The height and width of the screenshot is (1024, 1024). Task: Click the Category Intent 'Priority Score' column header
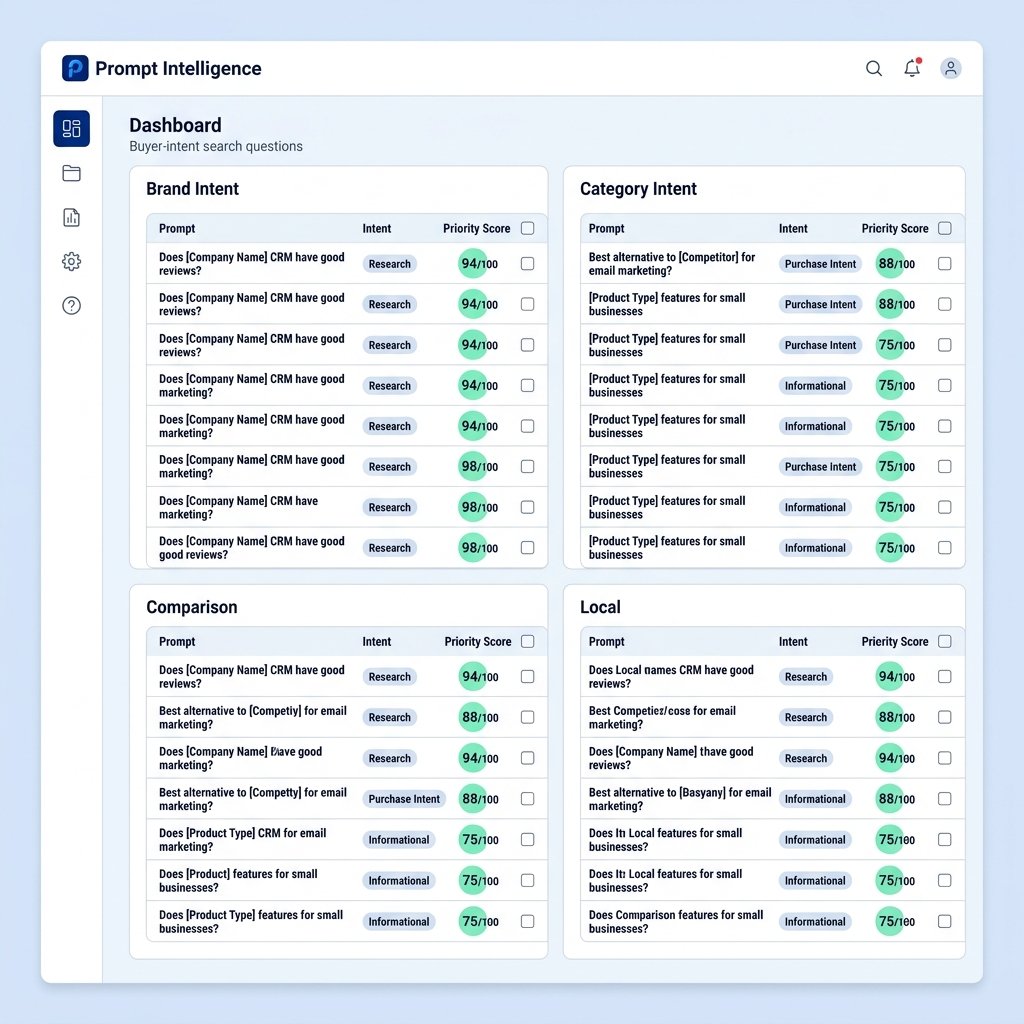click(x=895, y=229)
